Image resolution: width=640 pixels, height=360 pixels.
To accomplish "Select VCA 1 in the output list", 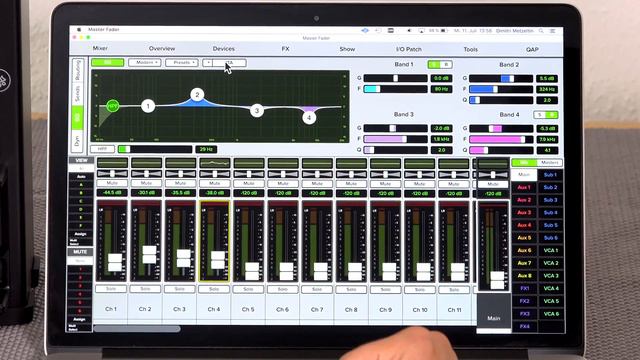I will pyautogui.click(x=551, y=250).
